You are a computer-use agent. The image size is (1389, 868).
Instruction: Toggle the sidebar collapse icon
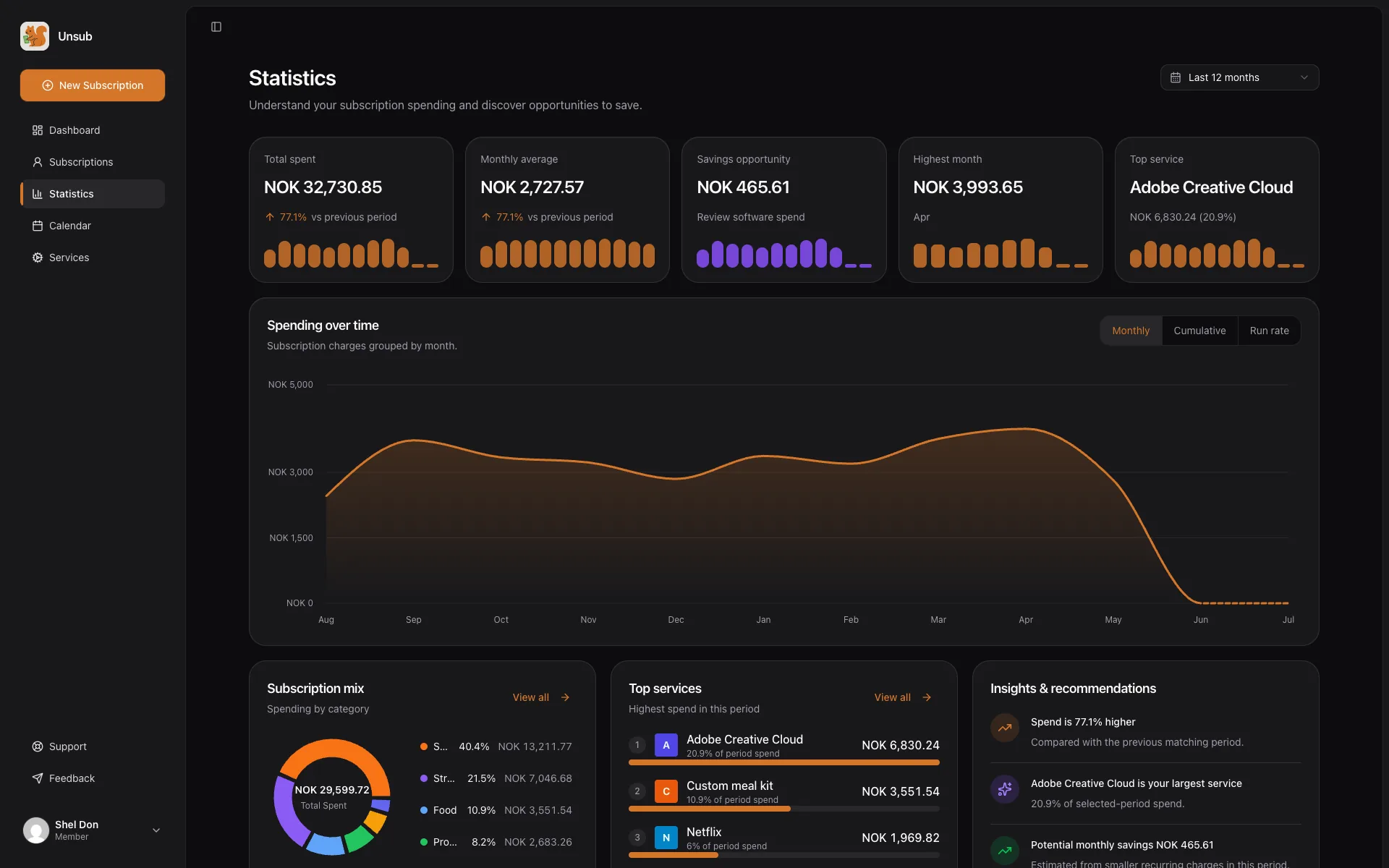pos(216,27)
